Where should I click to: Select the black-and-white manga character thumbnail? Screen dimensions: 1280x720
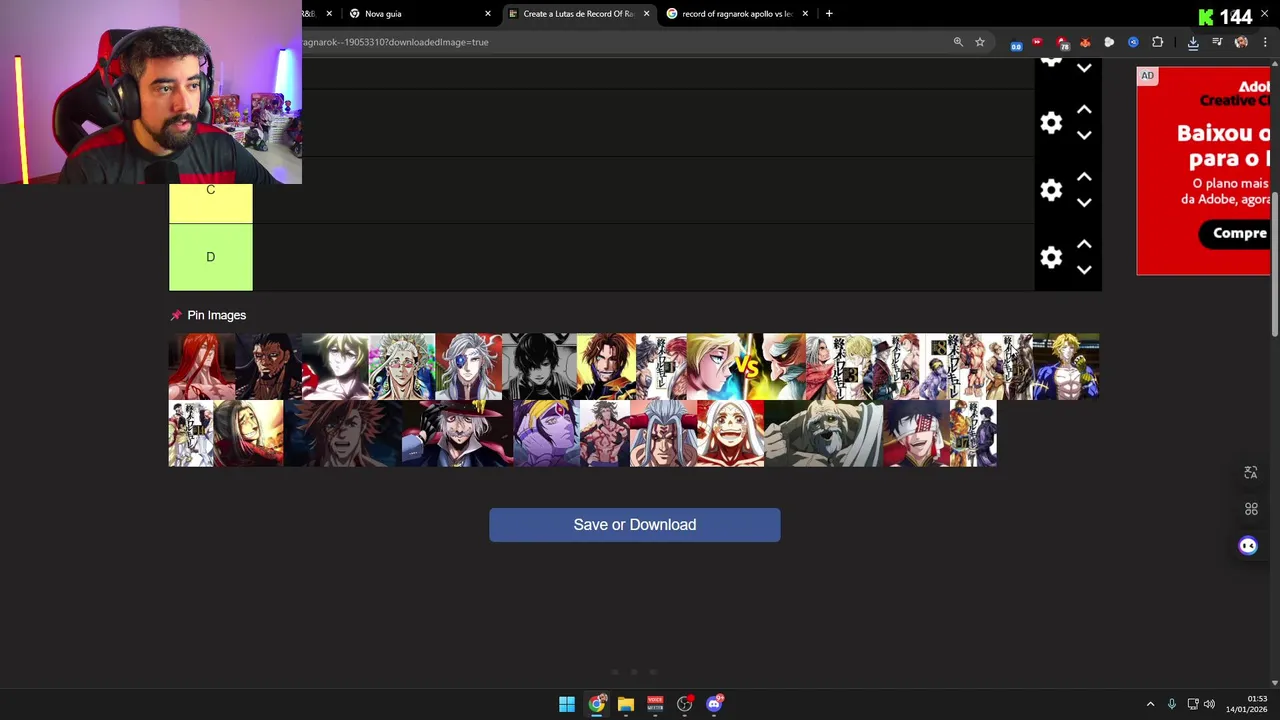[x=539, y=367]
